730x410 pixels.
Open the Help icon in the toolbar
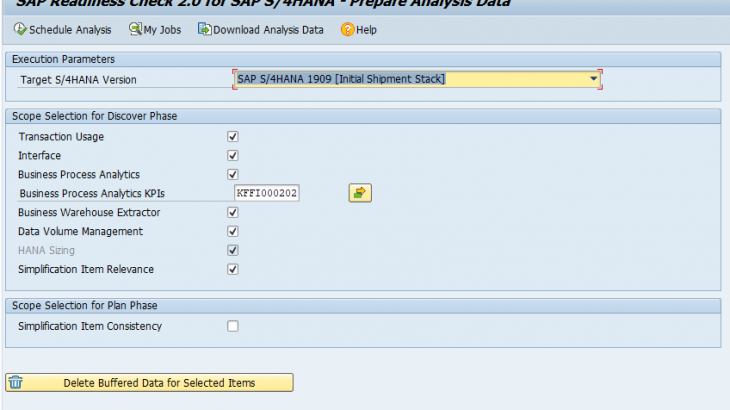(x=347, y=30)
